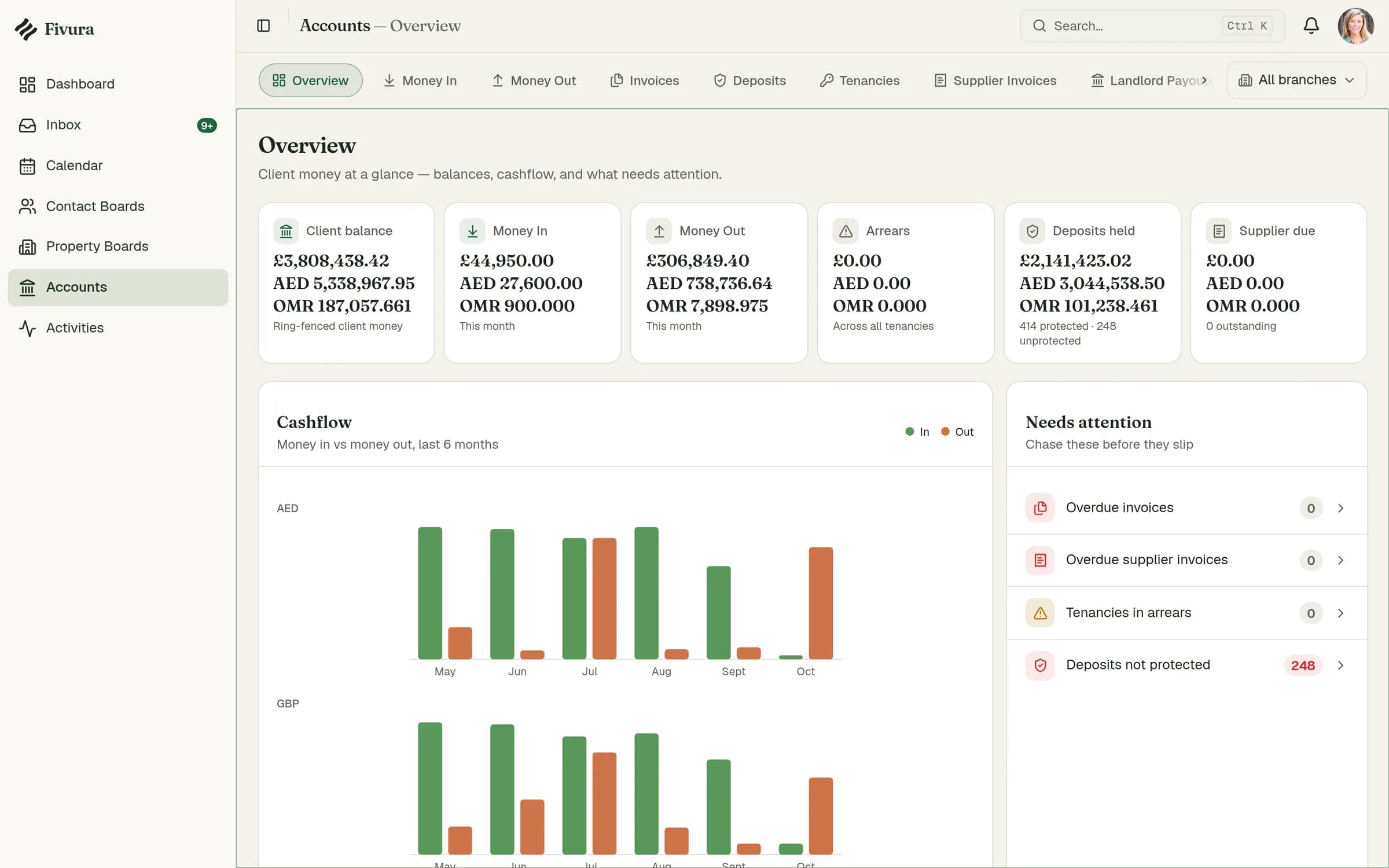Image resolution: width=1389 pixels, height=868 pixels.
Task: Click the In legend green dot
Action: [x=910, y=432]
